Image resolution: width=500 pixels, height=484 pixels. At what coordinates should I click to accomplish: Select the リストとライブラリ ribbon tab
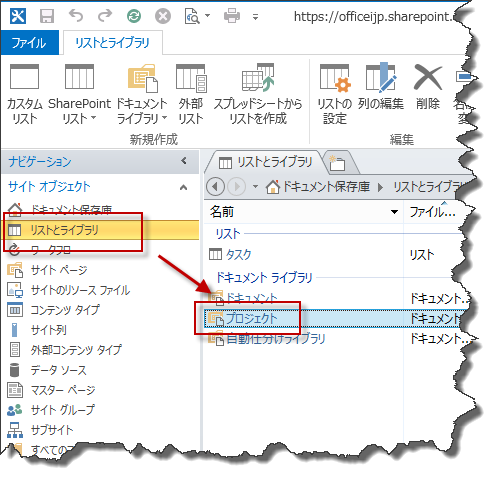(113, 43)
